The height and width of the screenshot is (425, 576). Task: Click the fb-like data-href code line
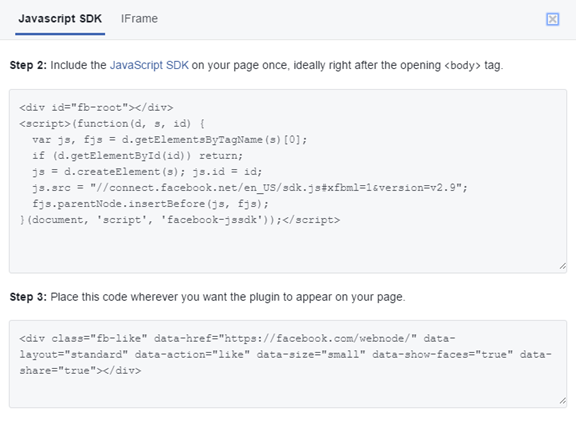point(237,338)
